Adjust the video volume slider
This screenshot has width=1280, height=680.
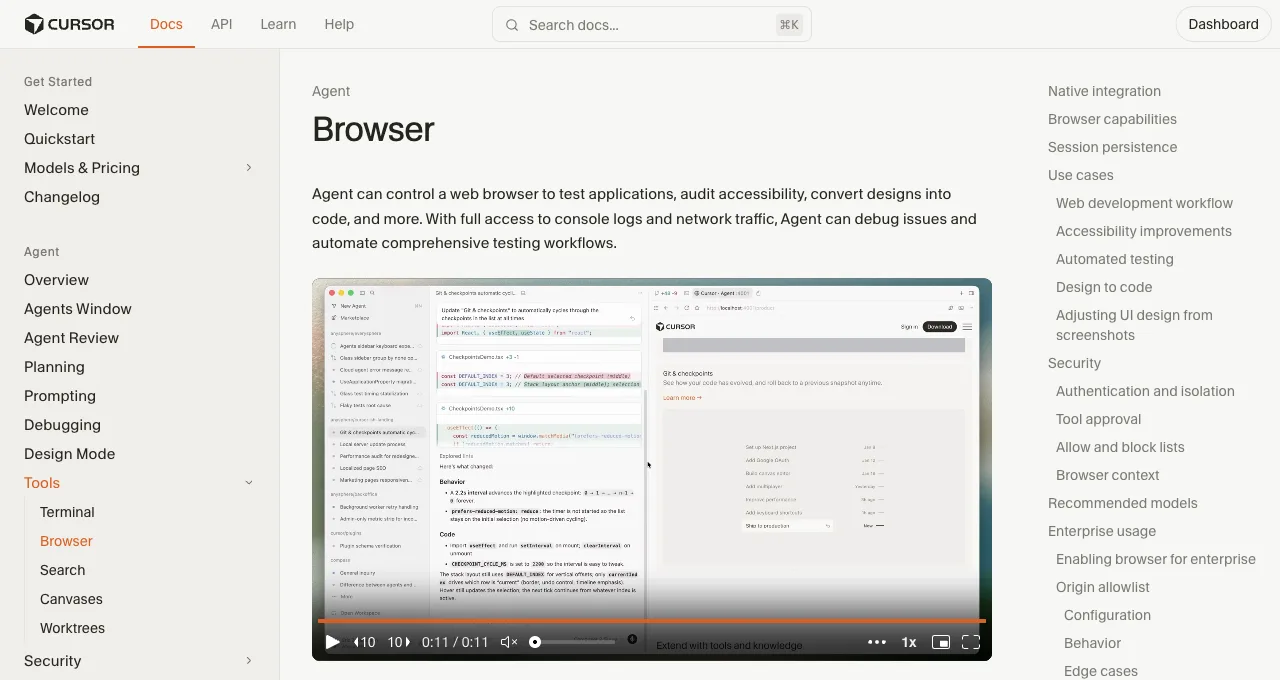tap(572, 642)
